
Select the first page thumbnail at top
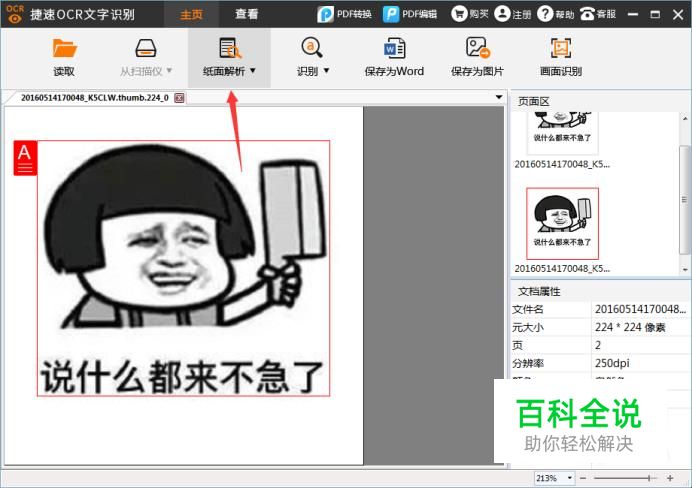pyautogui.click(x=562, y=132)
